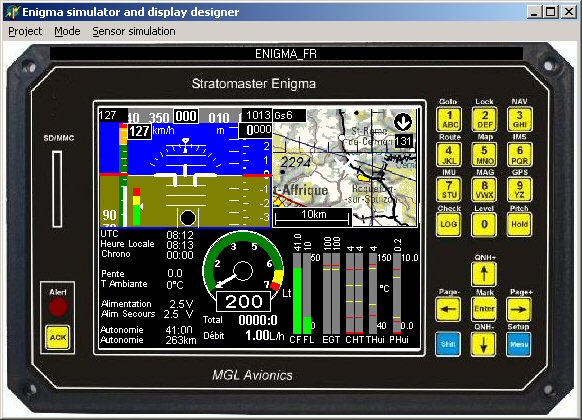This screenshot has width=582, height=420.
Task: Click the blue Shift key
Action: [x=448, y=344]
